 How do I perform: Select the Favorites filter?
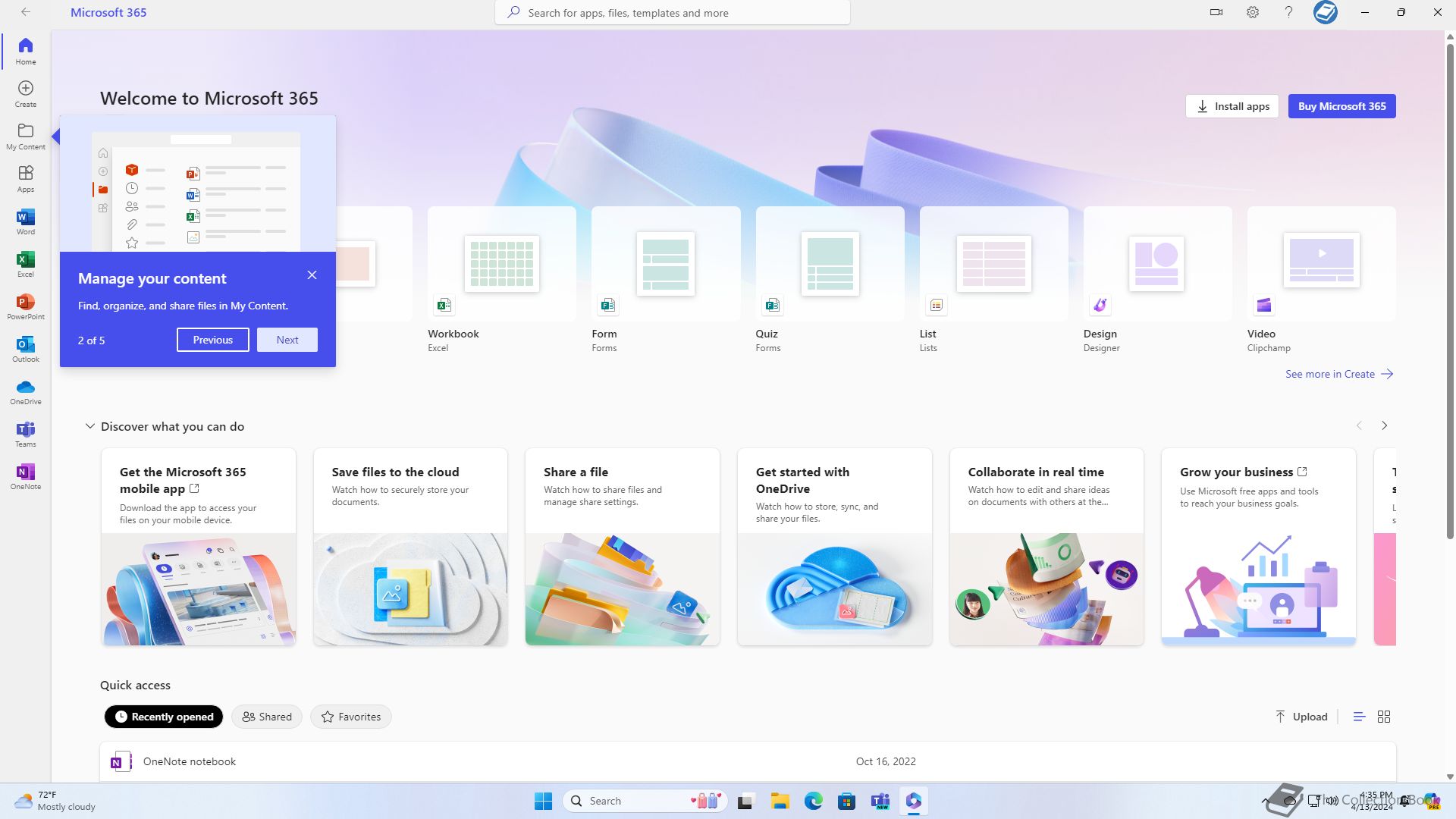tap(351, 717)
